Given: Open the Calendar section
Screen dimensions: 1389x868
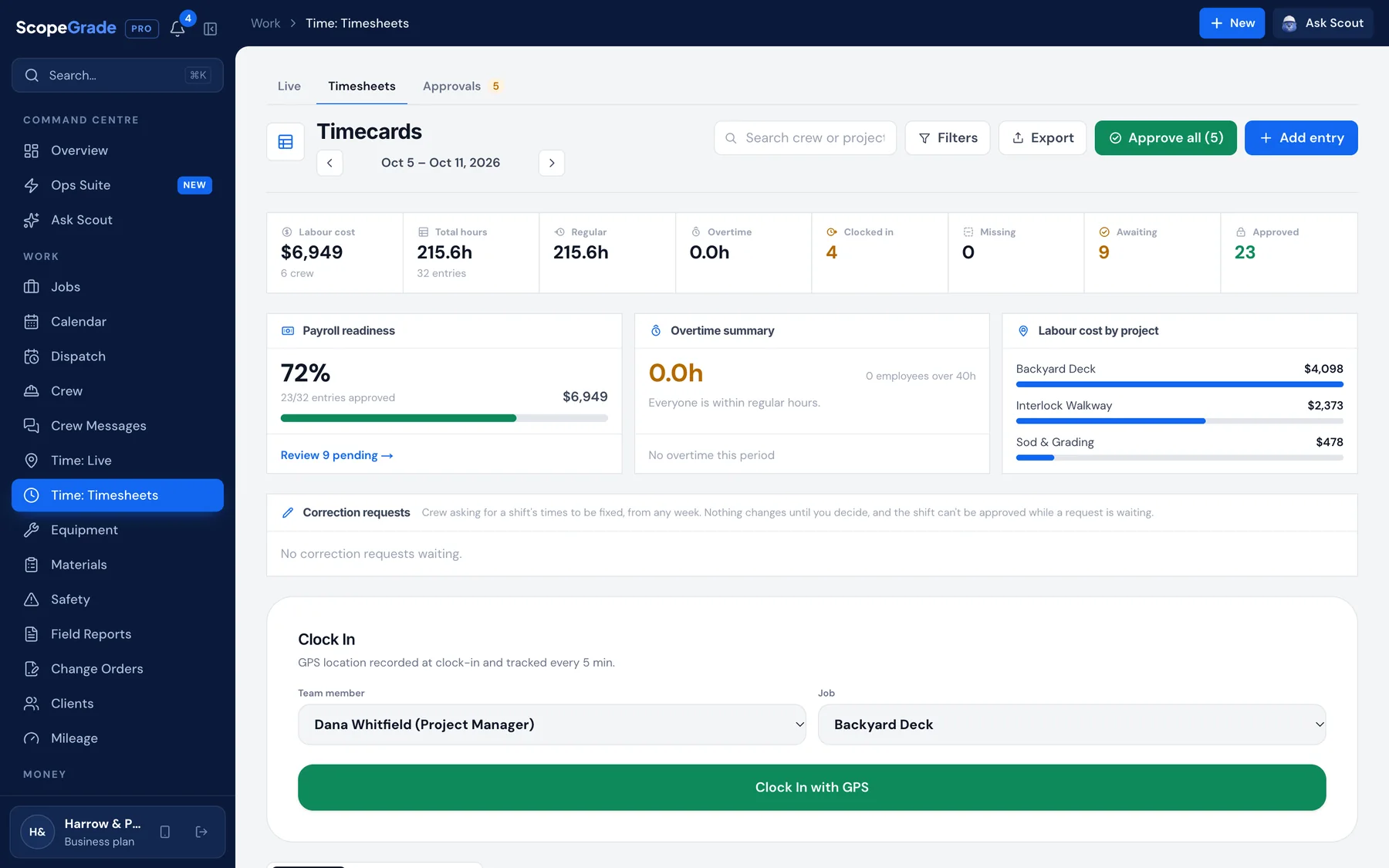Looking at the screenshot, I should pos(117,322).
